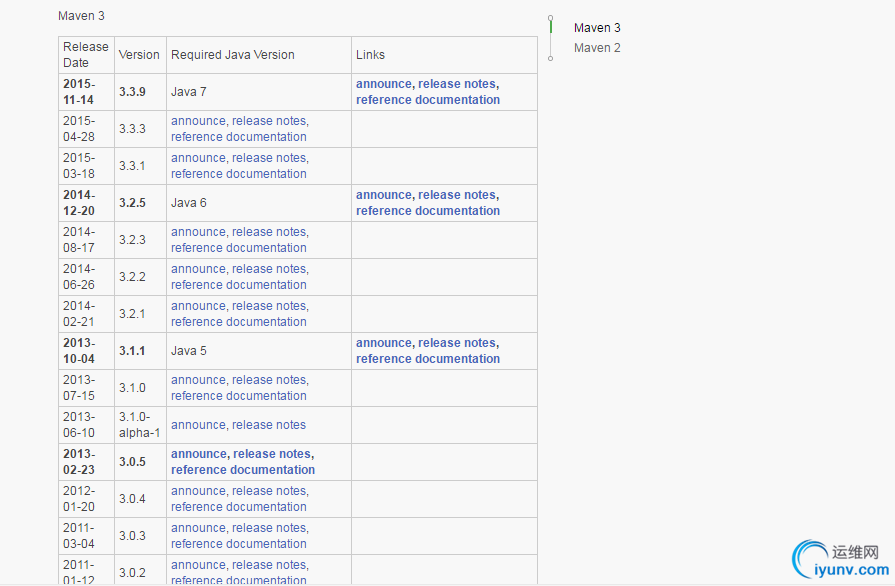The height and width of the screenshot is (586, 895).
Task: Click announce for version 3.0.3
Action: coord(198,528)
